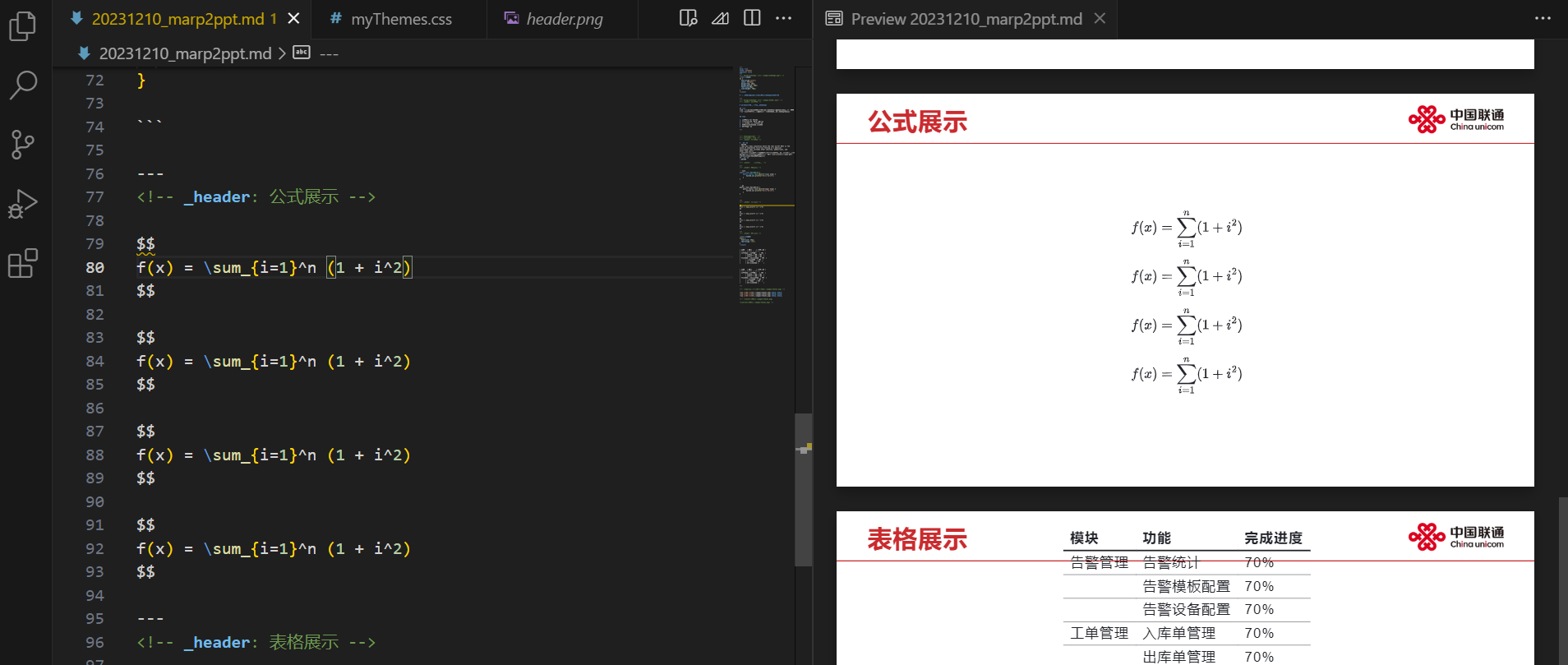The image size is (1568, 665).
Task: Click the 工单管理 table cell
Action: (x=1099, y=633)
